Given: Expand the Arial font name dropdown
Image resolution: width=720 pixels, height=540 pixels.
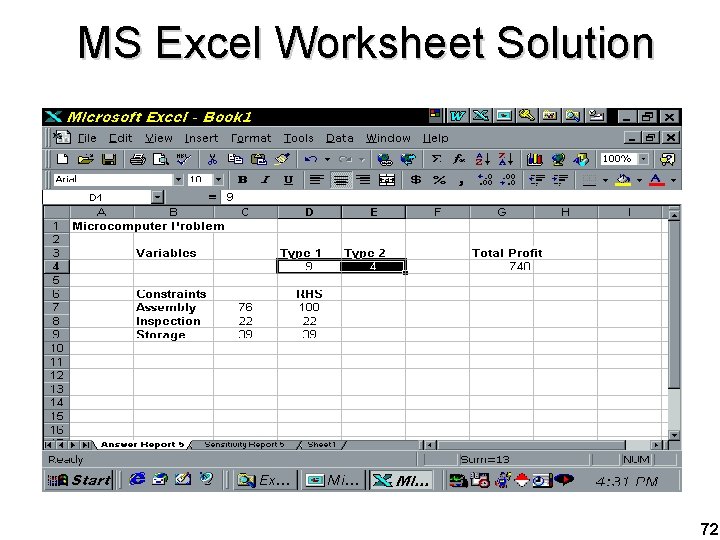Looking at the screenshot, I should (178, 180).
